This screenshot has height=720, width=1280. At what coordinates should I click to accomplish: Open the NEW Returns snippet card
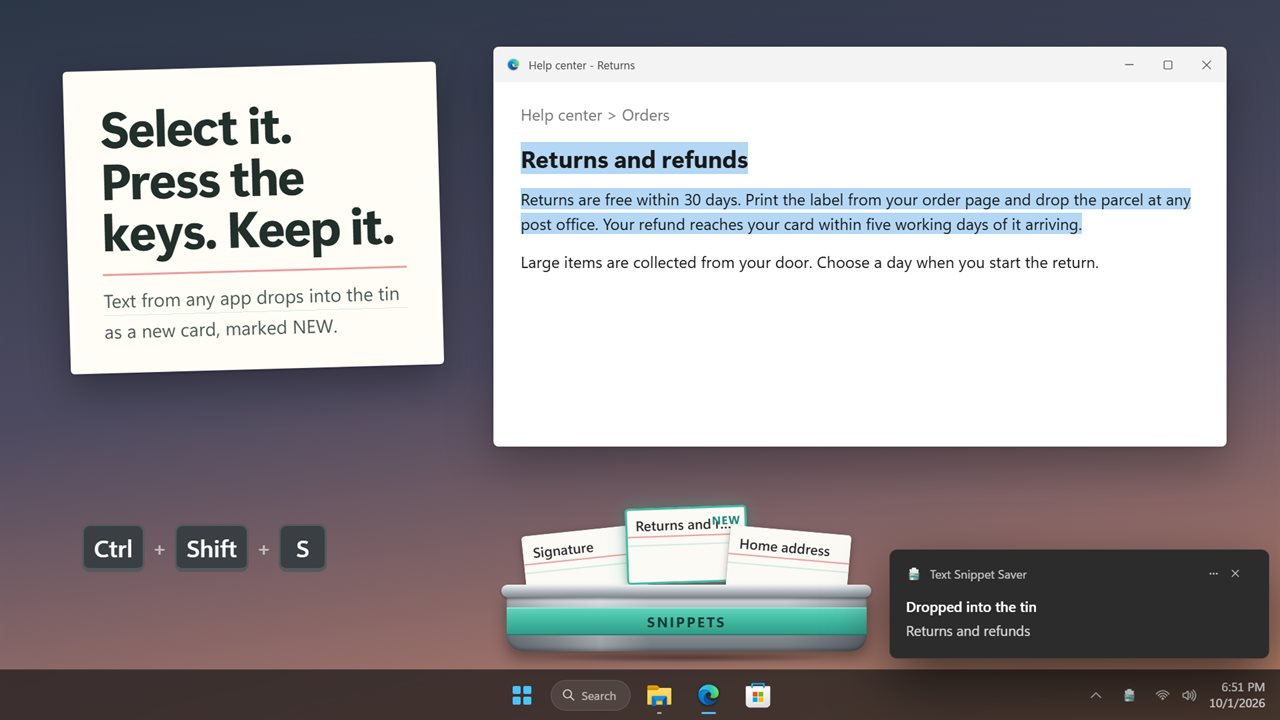click(685, 543)
